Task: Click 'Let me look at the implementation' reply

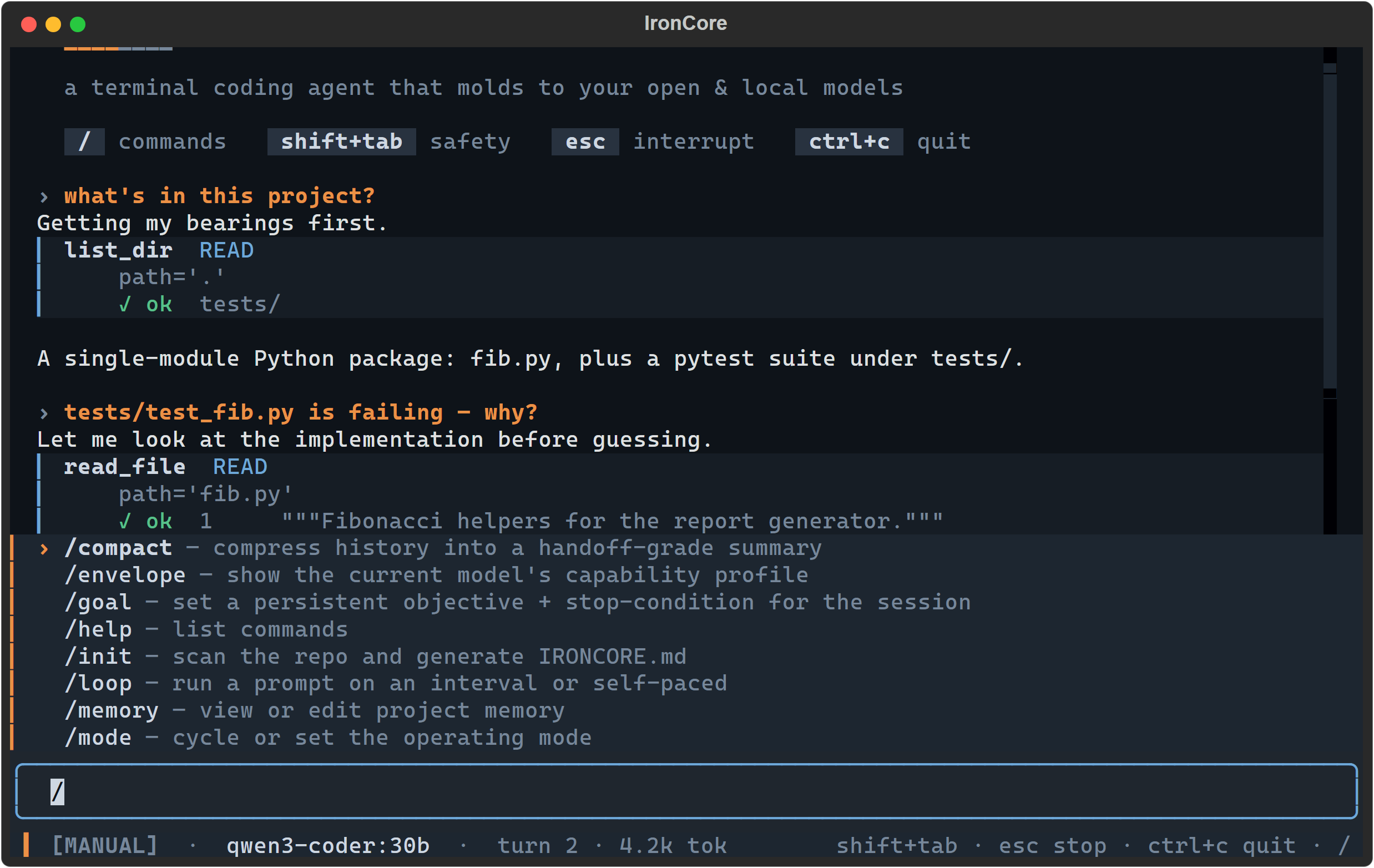Action: (x=375, y=440)
